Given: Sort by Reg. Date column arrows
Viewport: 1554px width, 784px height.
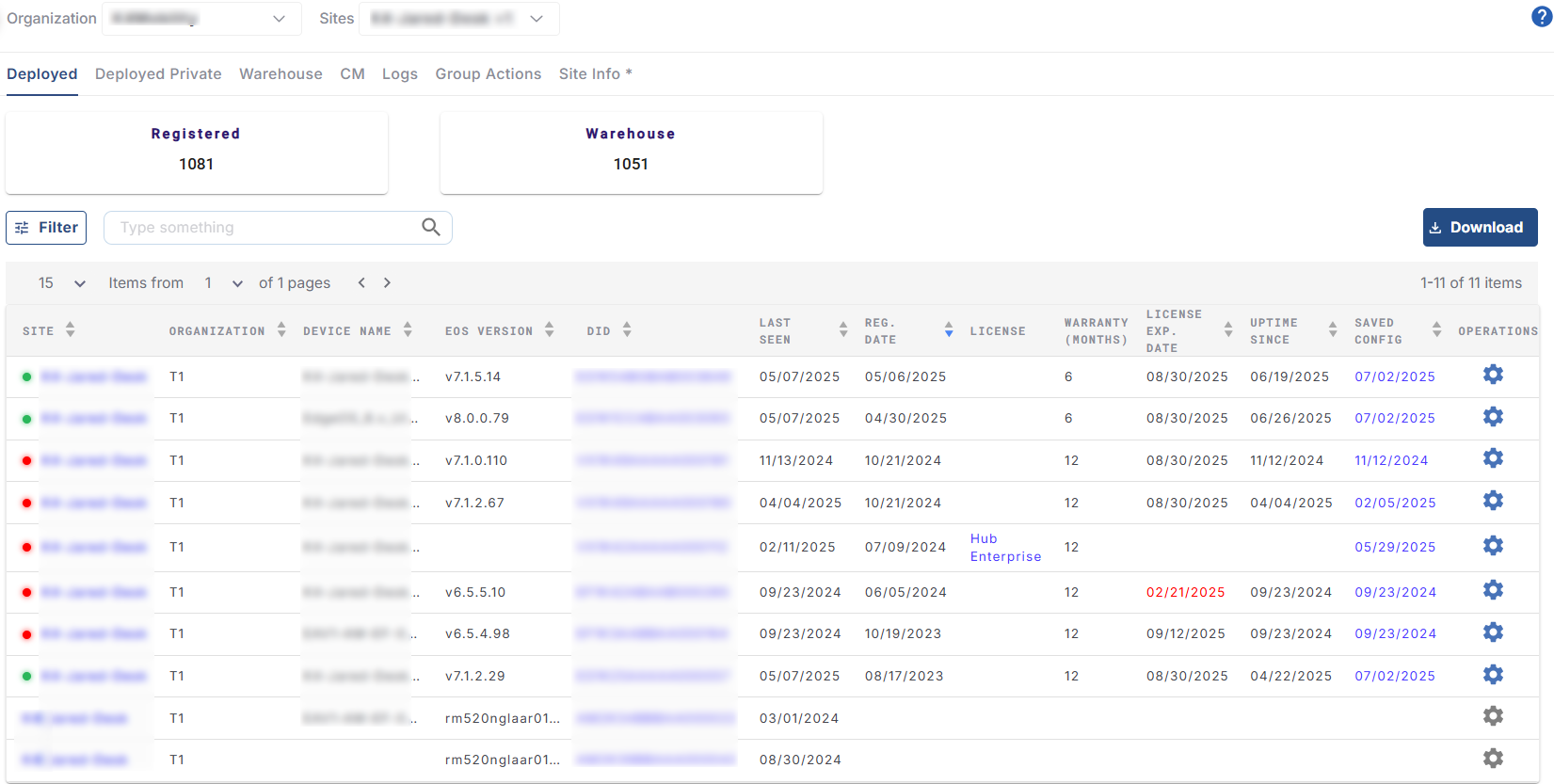Looking at the screenshot, I should pyautogui.click(x=949, y=329).
